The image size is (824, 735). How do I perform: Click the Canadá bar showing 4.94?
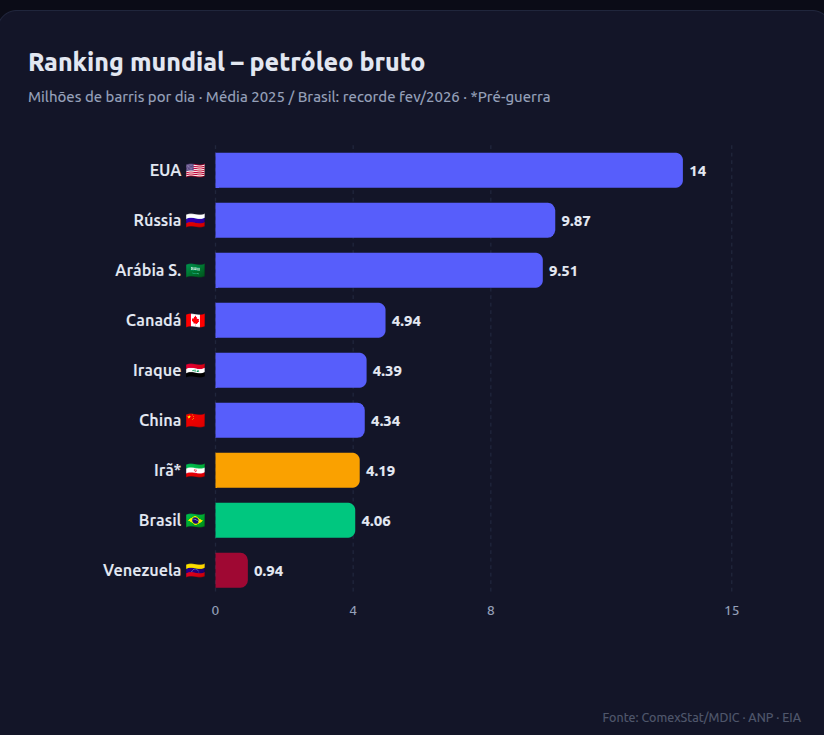pyautogui.click(x=301, y=320)
